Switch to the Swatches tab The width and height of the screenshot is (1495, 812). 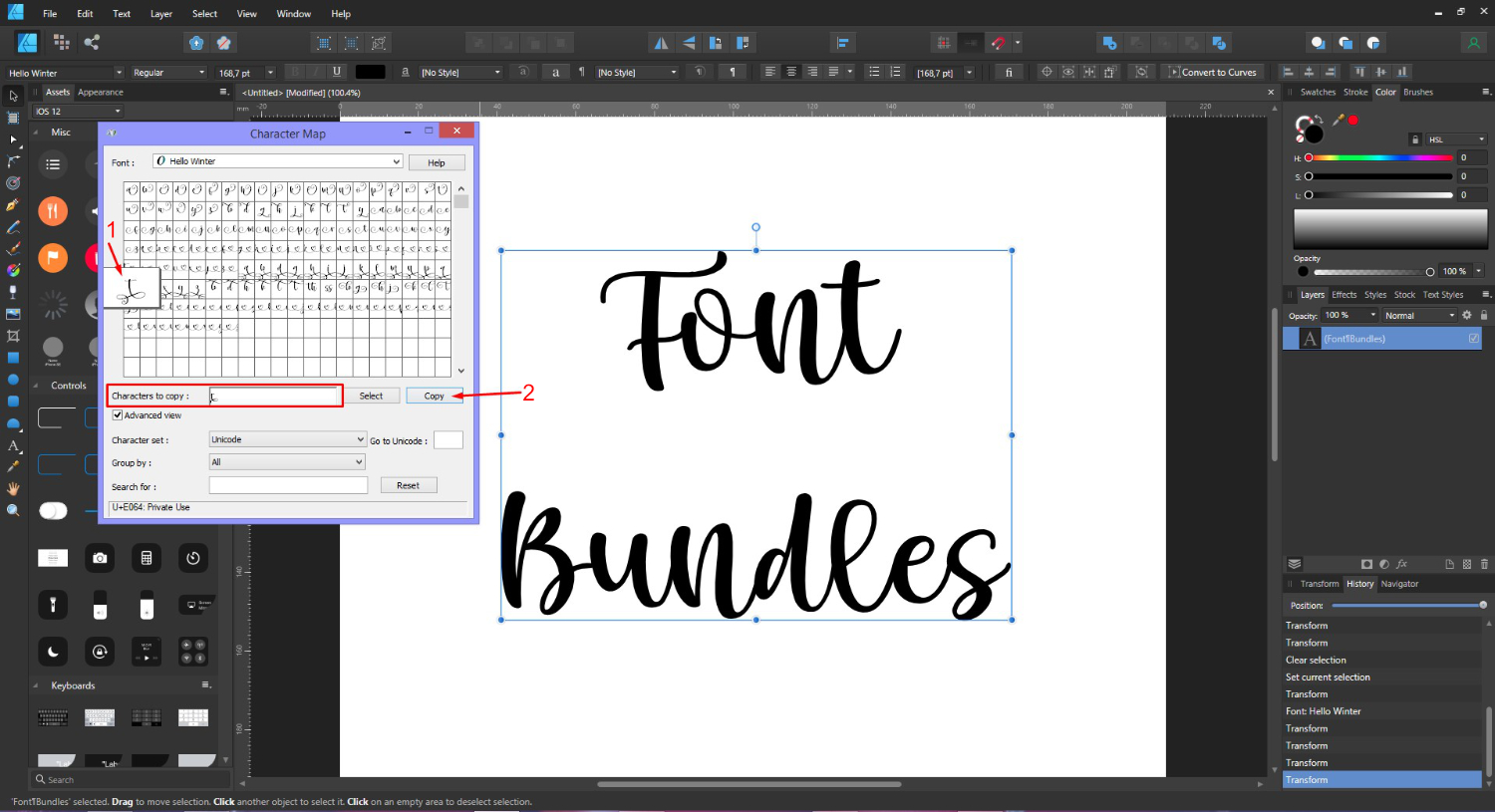1318,92
